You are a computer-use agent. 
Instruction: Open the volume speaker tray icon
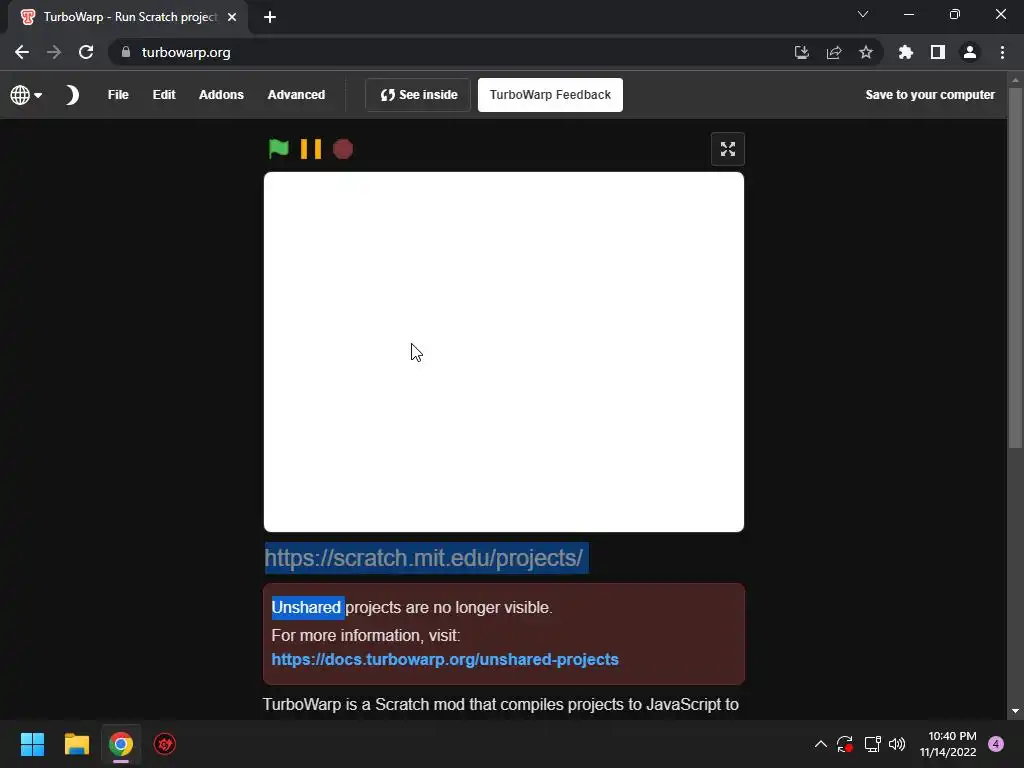[x=897, y=744]
